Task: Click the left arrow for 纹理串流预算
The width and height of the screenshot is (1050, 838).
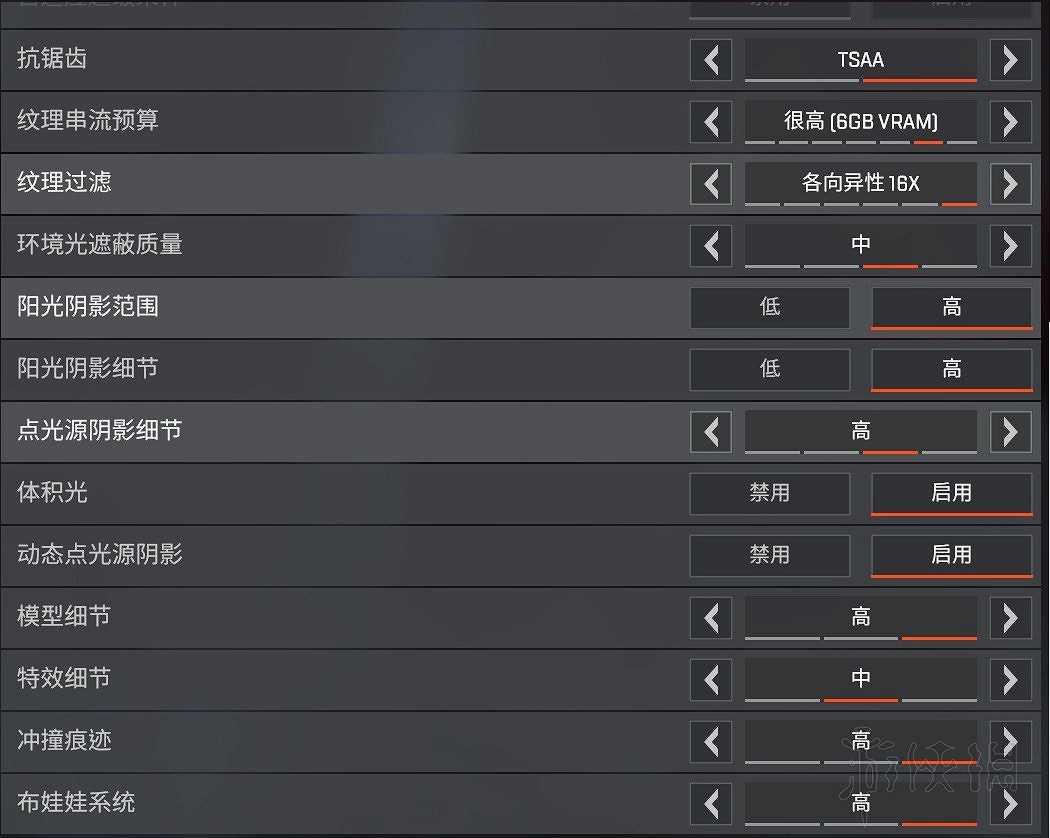Action: tap(711, 122)
